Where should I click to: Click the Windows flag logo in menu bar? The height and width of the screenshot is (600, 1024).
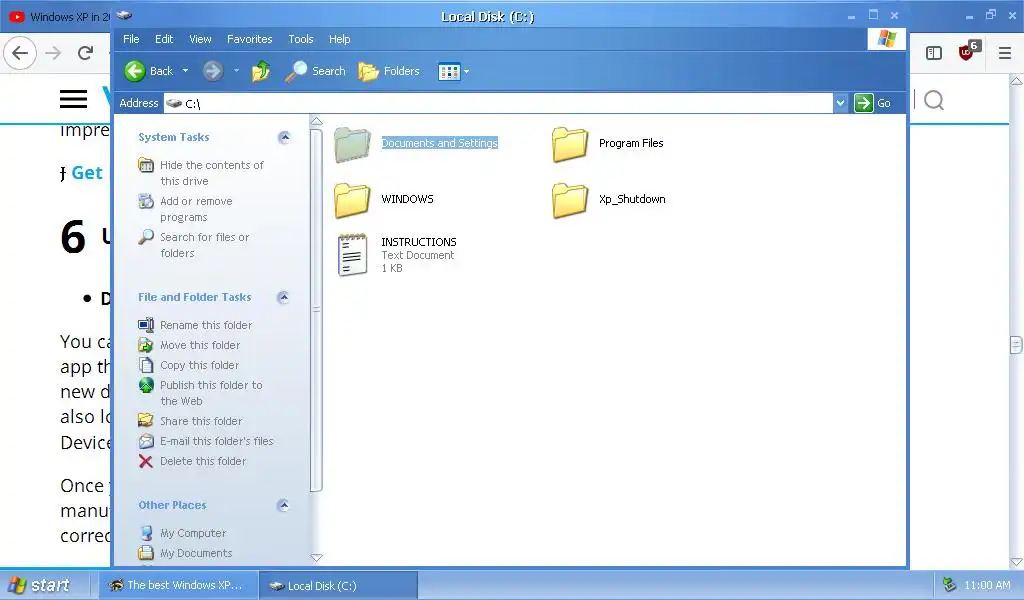pos(886,39)
